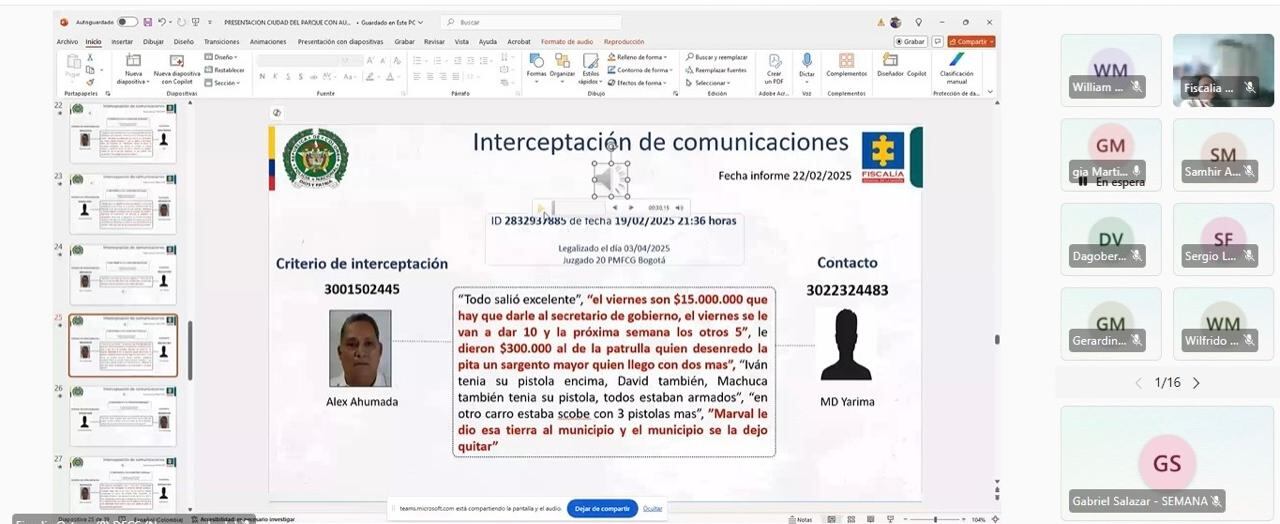Open the Formato de audio tab
1280x524 pixels.
coord(567,42)
